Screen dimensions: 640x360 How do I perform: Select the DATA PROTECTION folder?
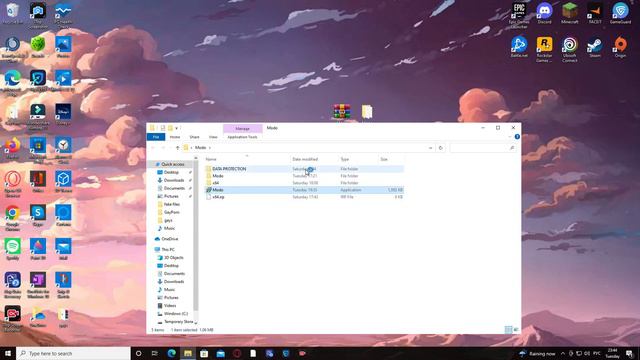(304, 169)
